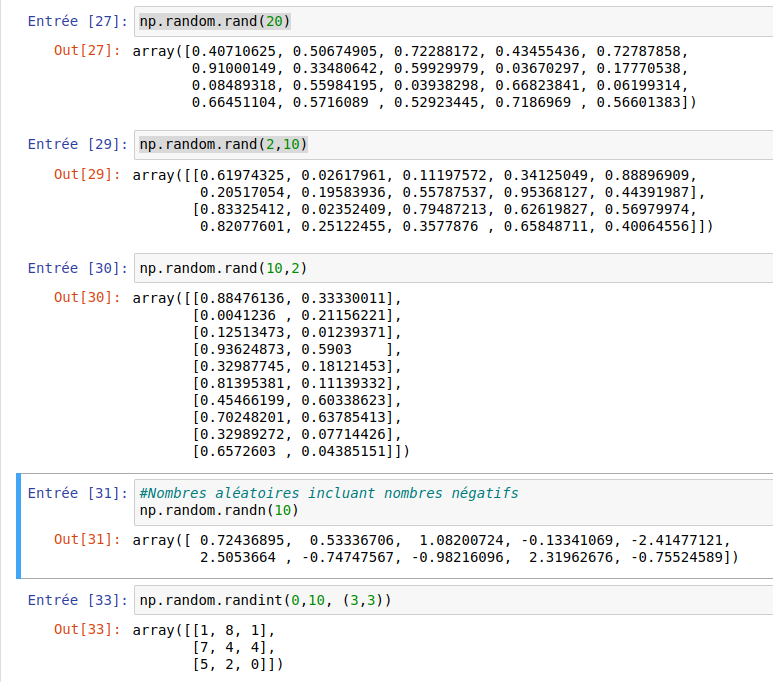Click the 20-element array output of Out[27]
The height and width of the screenshot is (682, 773).
[x=415, y=76]
